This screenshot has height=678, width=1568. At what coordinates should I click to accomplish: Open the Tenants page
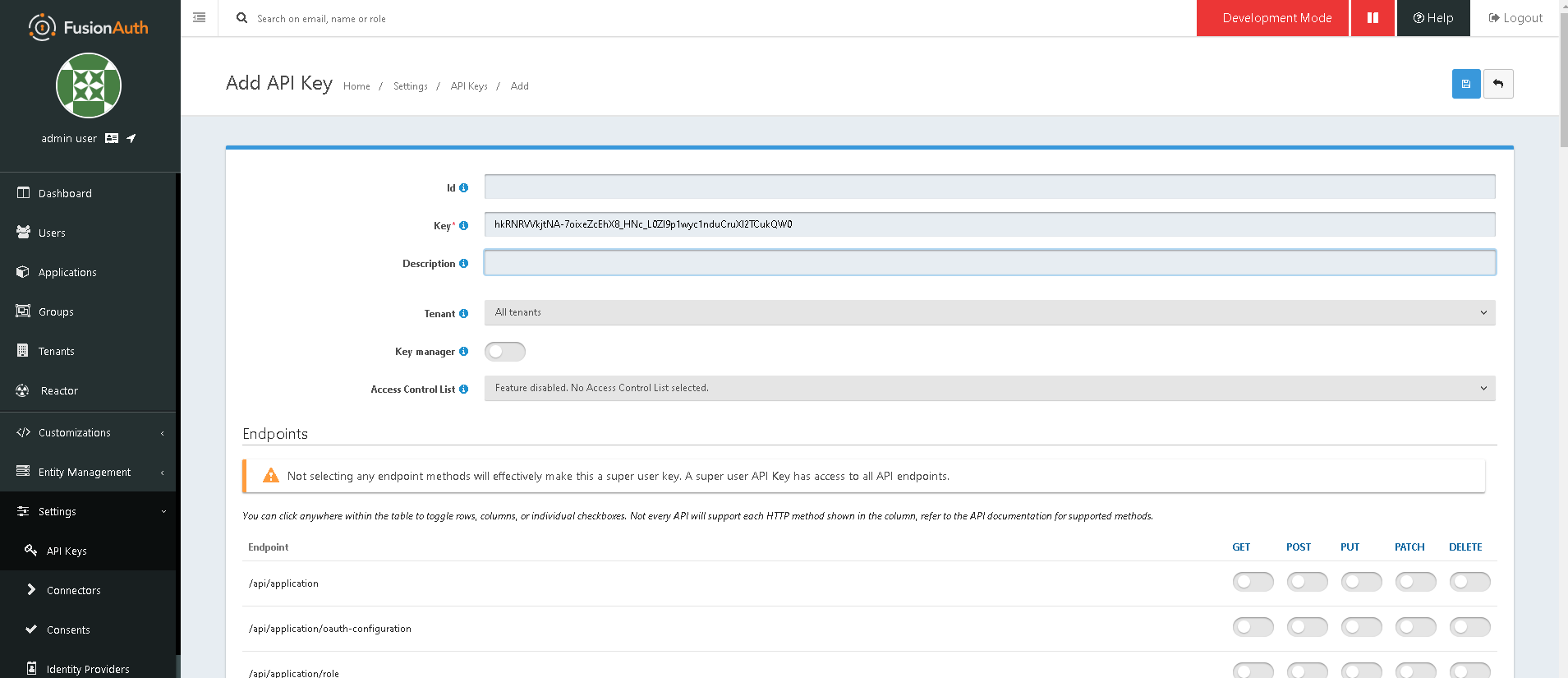88,351
